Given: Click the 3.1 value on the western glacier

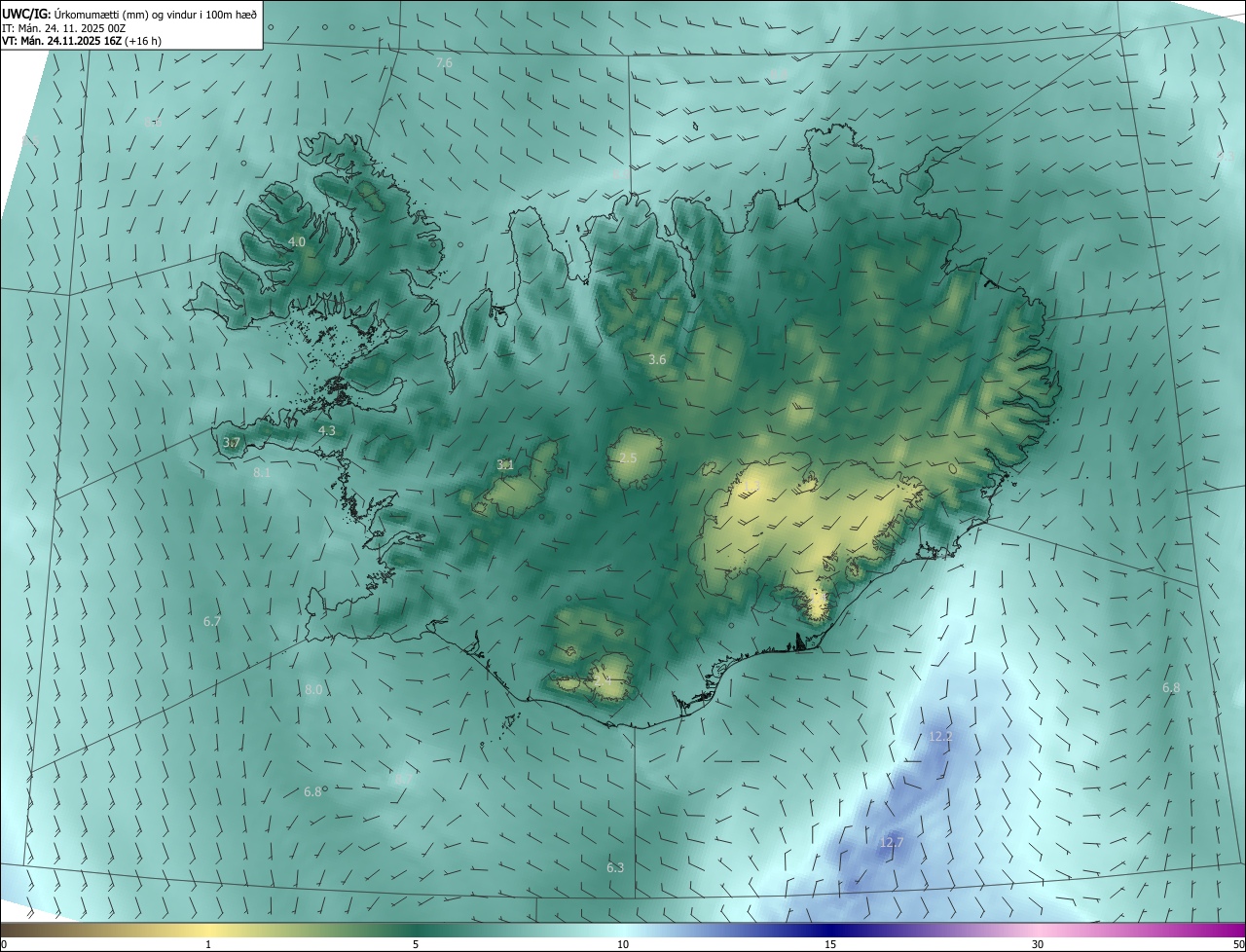Looking at the screenshot, I should (505, 465).
